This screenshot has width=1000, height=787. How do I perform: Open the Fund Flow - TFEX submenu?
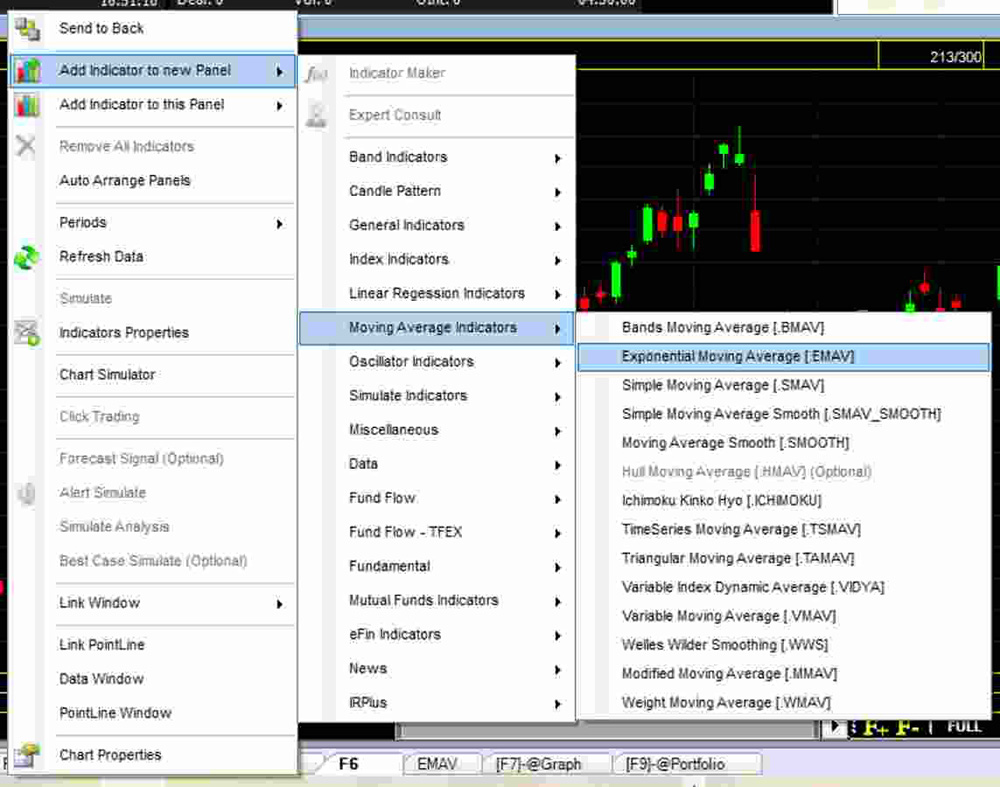[x=405, y=532]
